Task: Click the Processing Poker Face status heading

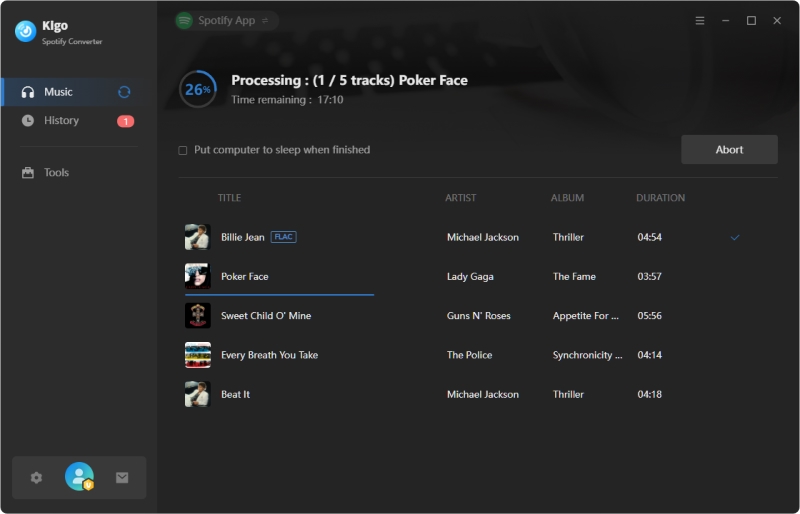Action: coord(349,80)
